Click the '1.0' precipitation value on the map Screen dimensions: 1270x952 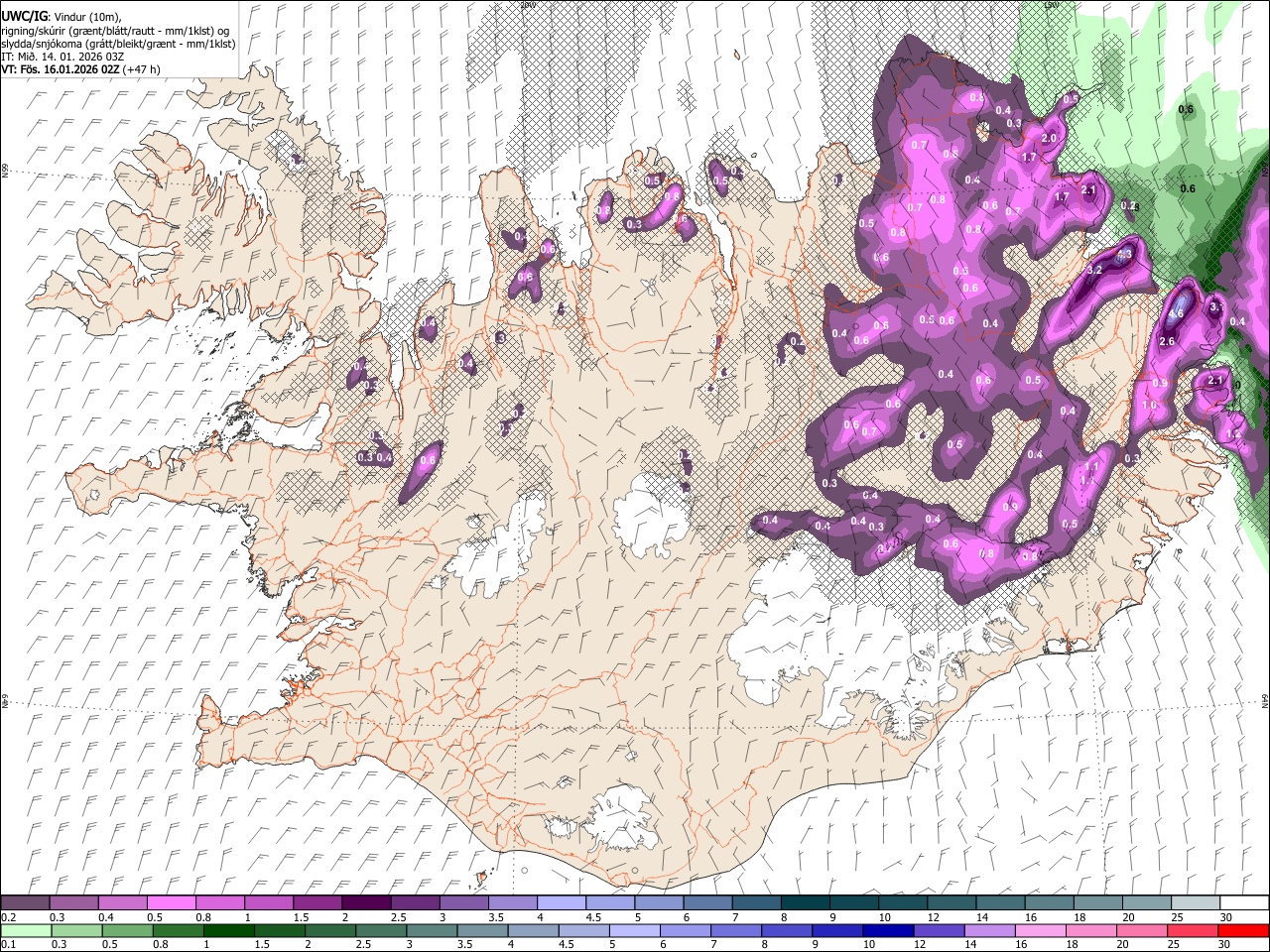click(x=1150, y=406)
